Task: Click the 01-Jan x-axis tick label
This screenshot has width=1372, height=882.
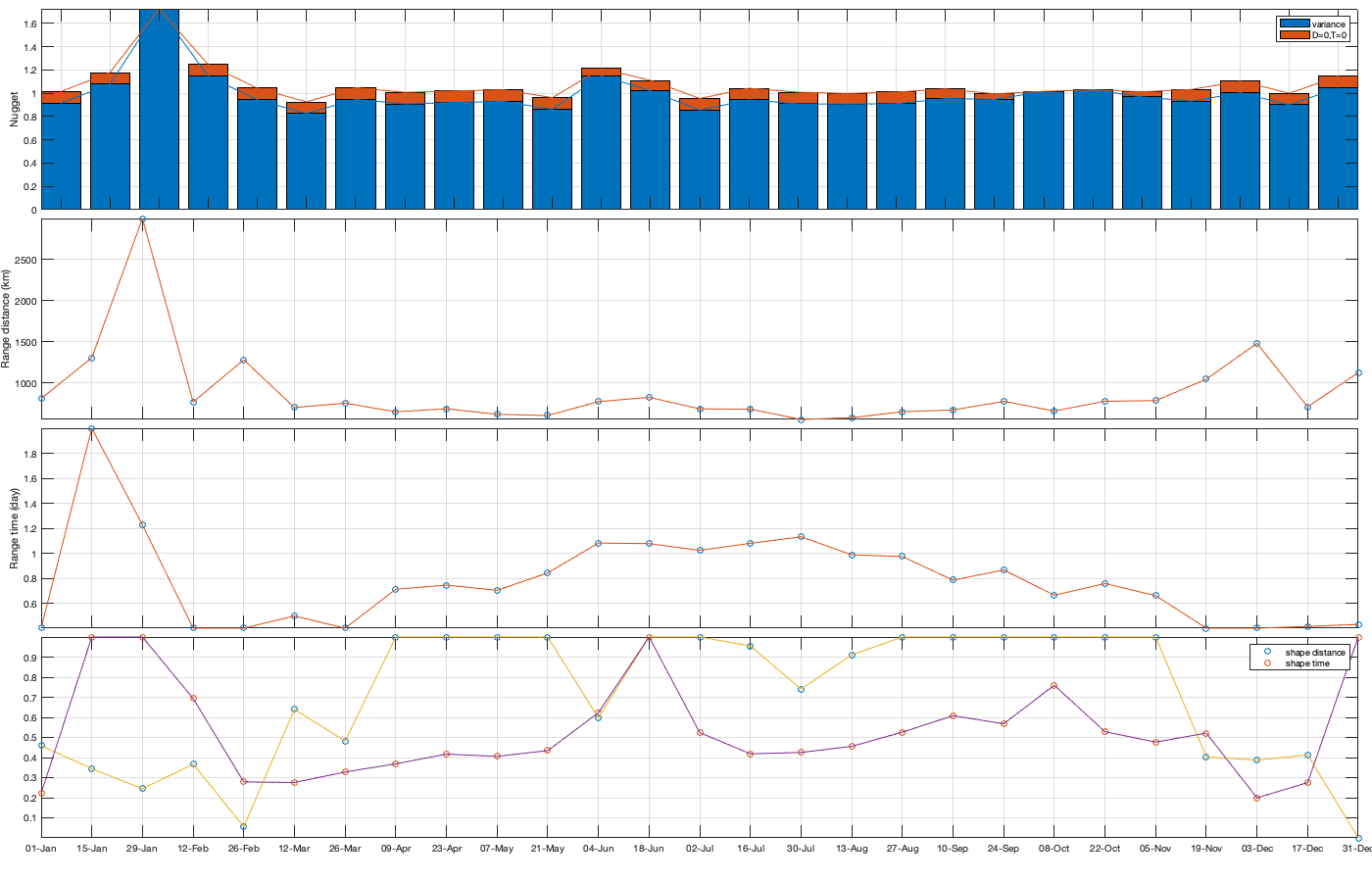Action: (x=41, y=849)
